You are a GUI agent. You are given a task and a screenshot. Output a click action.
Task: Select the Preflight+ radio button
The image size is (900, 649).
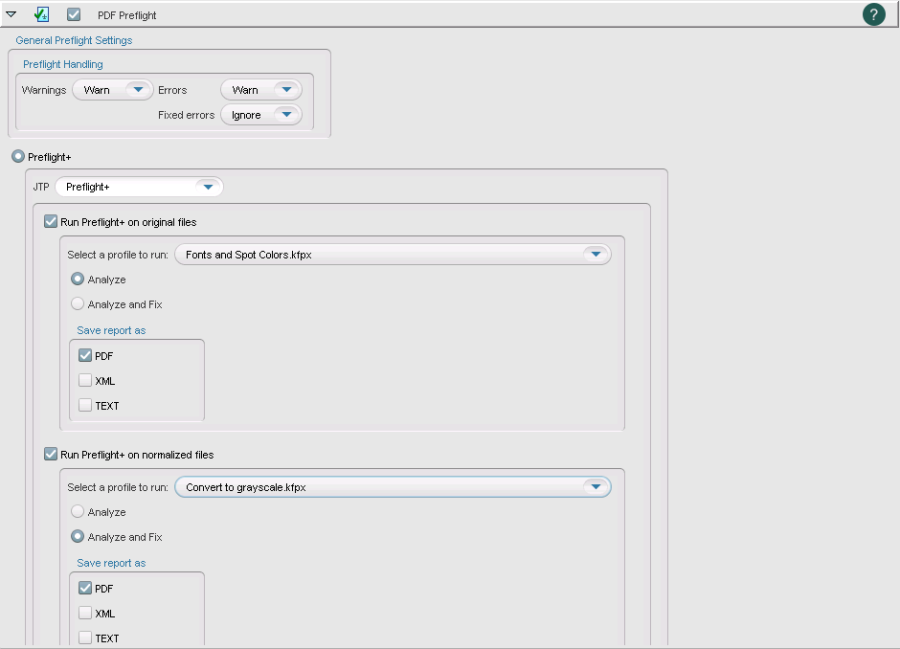coord(18,156)
